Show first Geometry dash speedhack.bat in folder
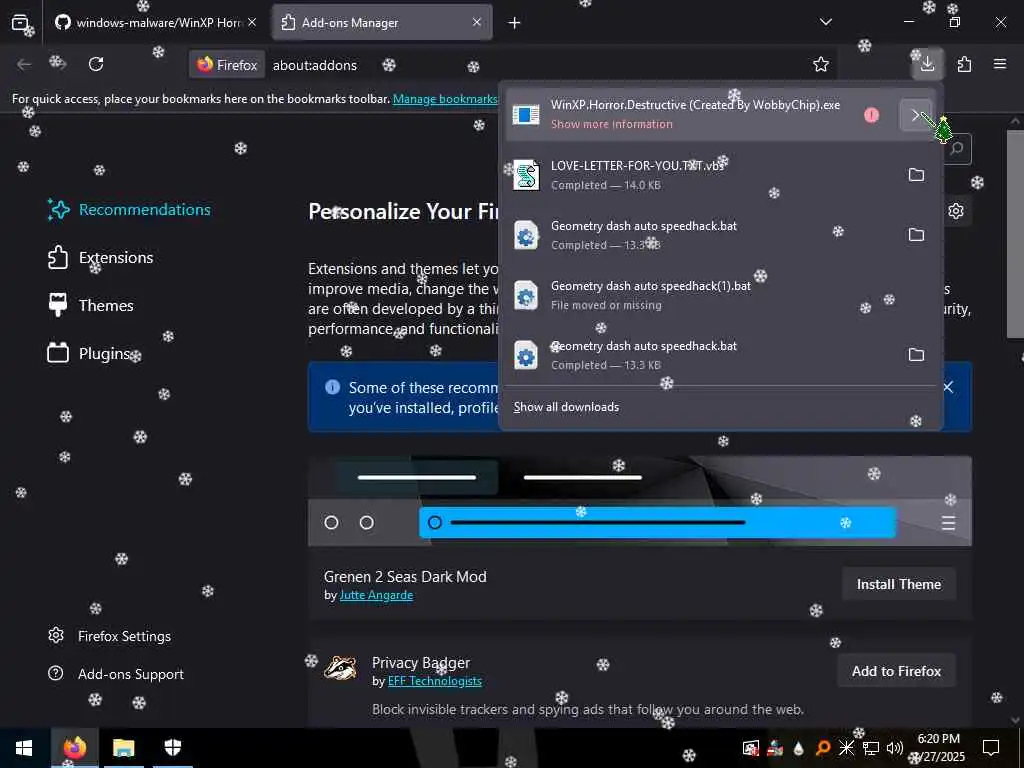Viewport: 1024px width, 768px height. pyautogui.click(x=916, y=235)
